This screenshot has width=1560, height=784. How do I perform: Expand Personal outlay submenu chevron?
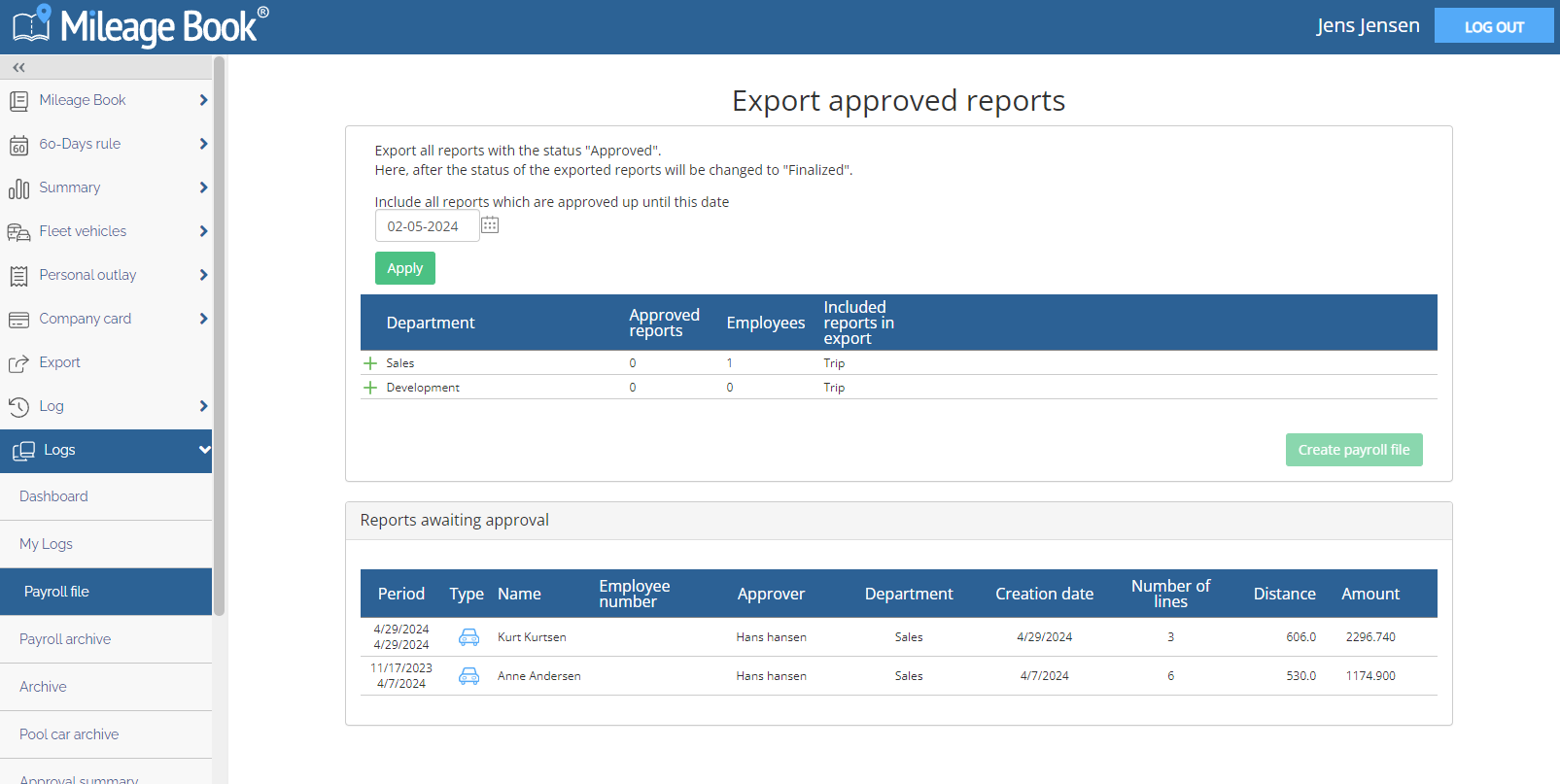coord(203,275)
